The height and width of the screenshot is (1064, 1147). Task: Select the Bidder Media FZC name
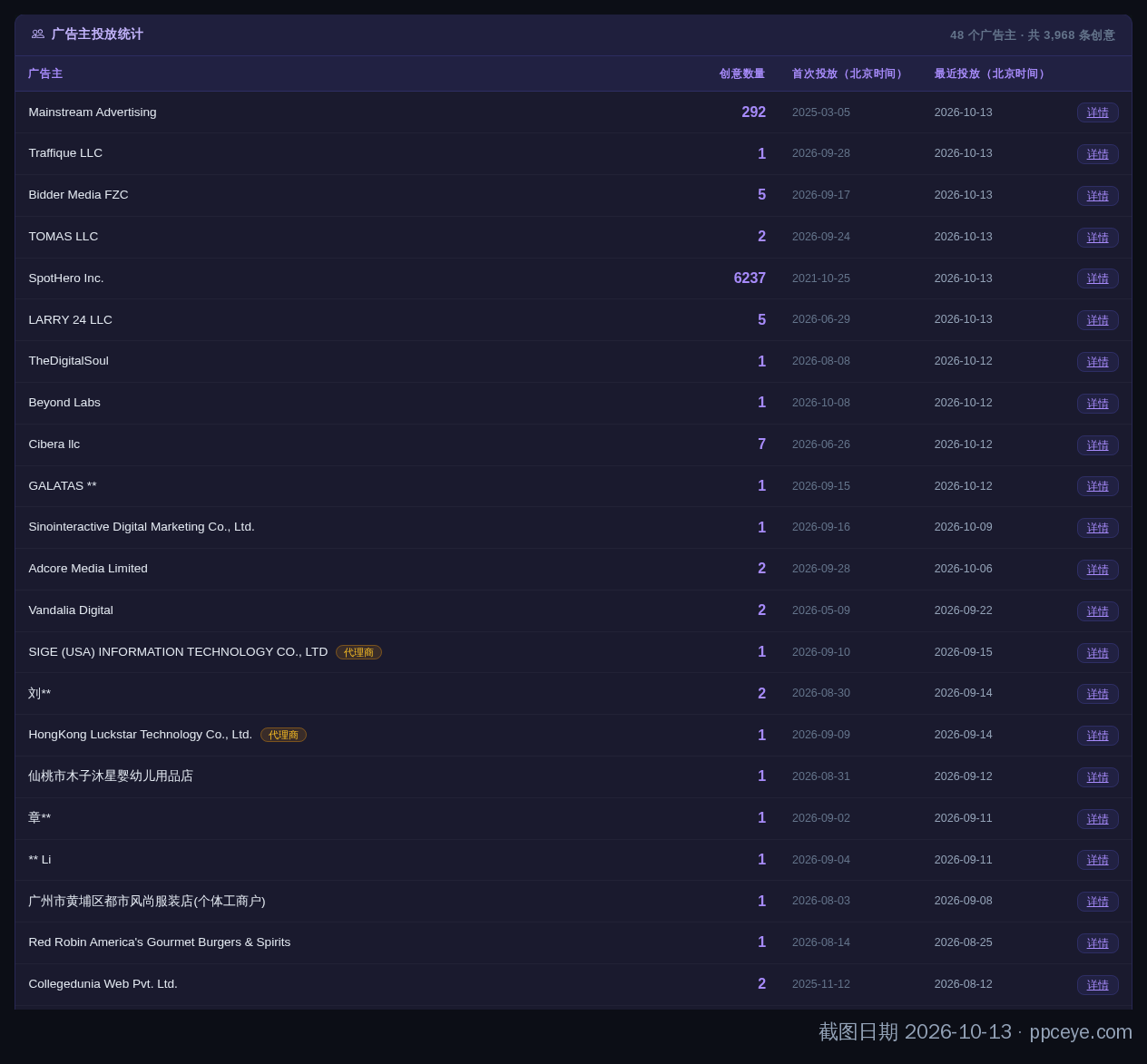[x=78, y=195]
